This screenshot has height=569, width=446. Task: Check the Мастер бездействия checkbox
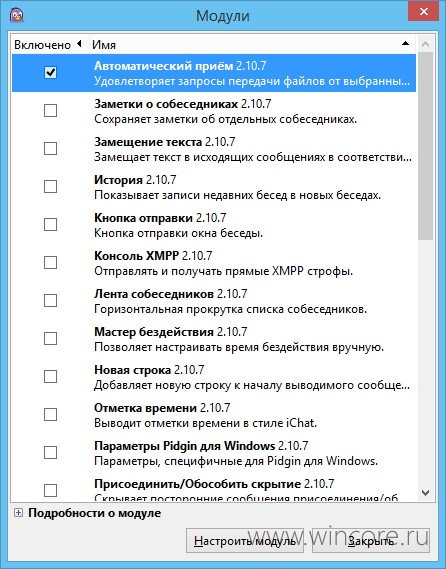pyautogui.click(x=50, y=339)
